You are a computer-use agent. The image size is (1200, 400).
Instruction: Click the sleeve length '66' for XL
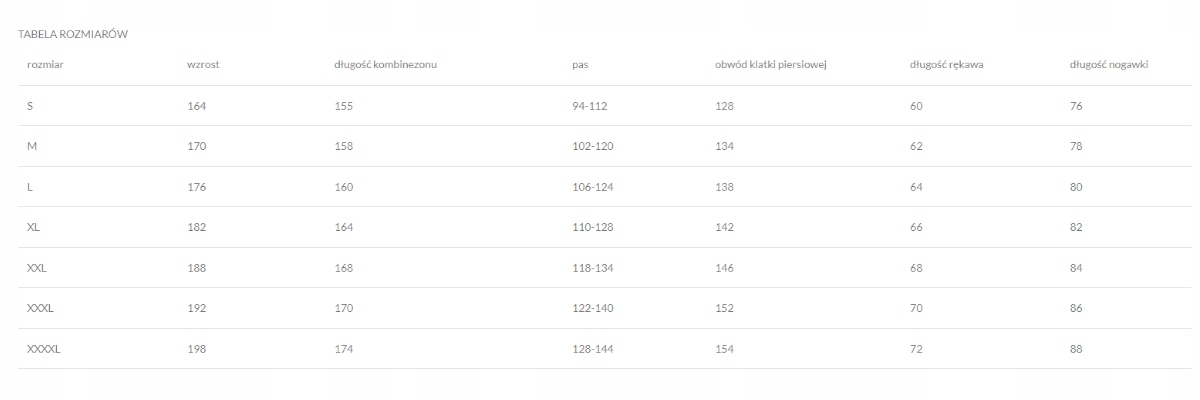(x=916, y=227)
